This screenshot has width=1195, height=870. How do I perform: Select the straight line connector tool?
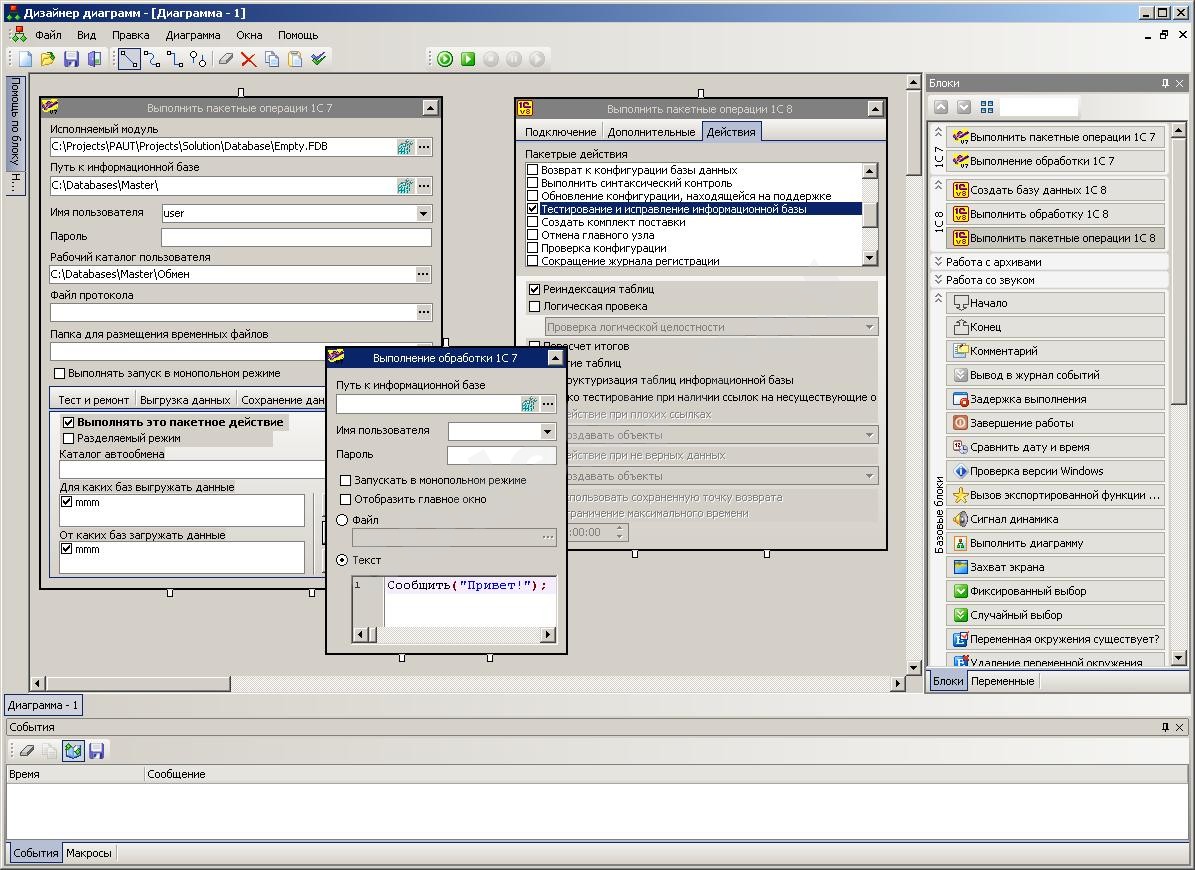[129, 59]
